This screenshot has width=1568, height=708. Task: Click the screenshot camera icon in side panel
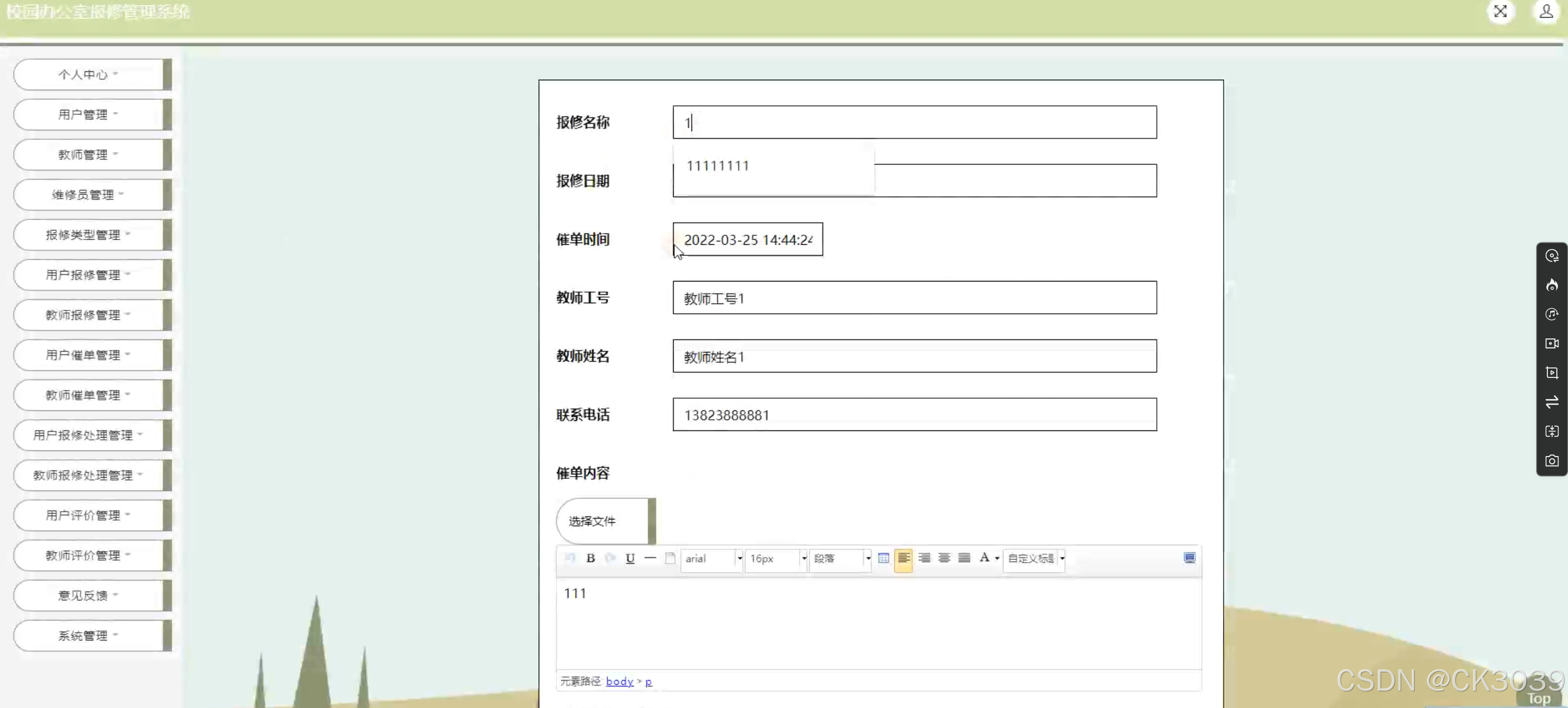[1552, 461]
